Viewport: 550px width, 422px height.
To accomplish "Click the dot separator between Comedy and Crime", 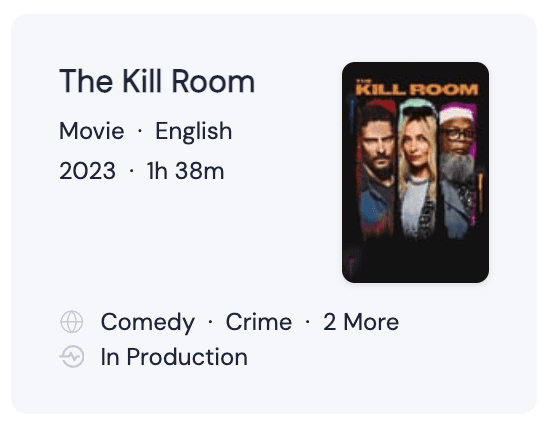I will point(210,322).
